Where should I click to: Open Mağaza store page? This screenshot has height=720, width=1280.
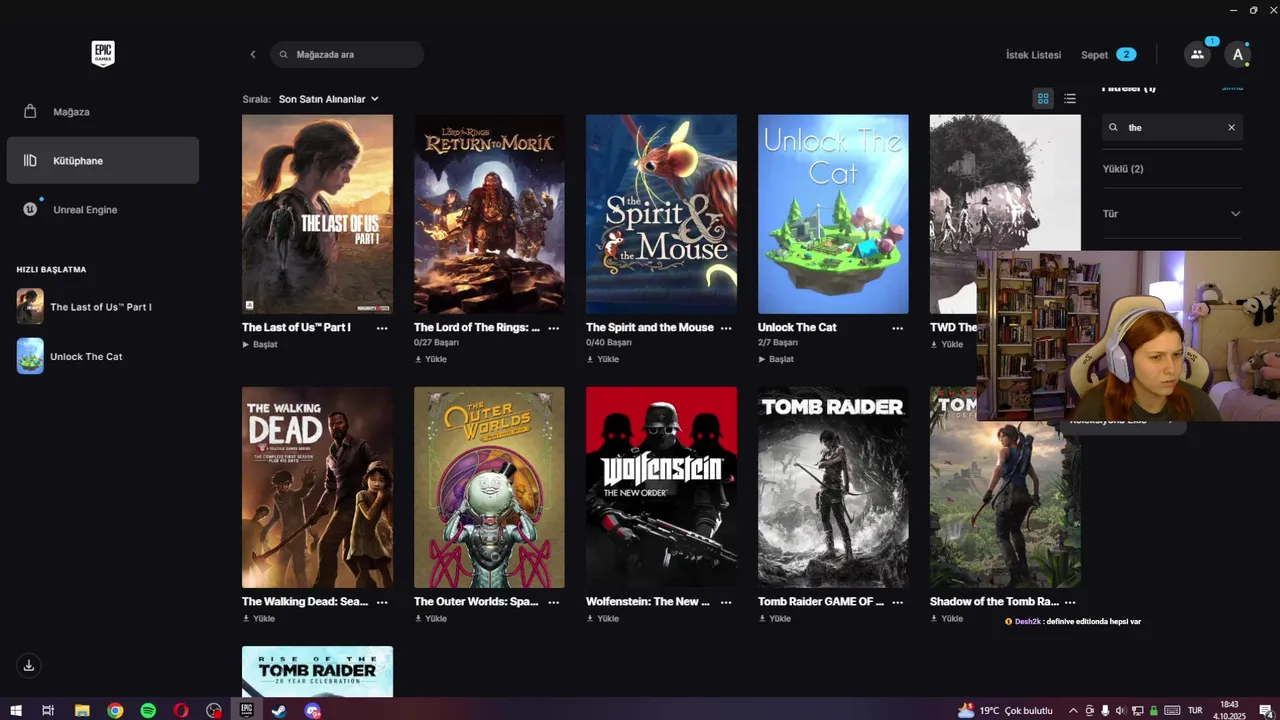(103, 111)
